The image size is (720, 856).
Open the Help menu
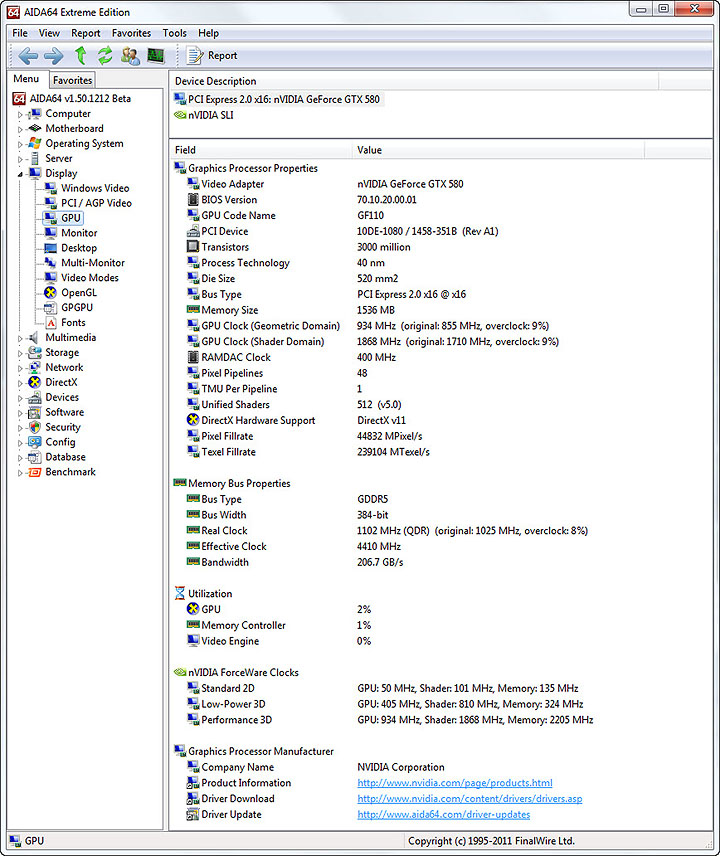(209, 33)
